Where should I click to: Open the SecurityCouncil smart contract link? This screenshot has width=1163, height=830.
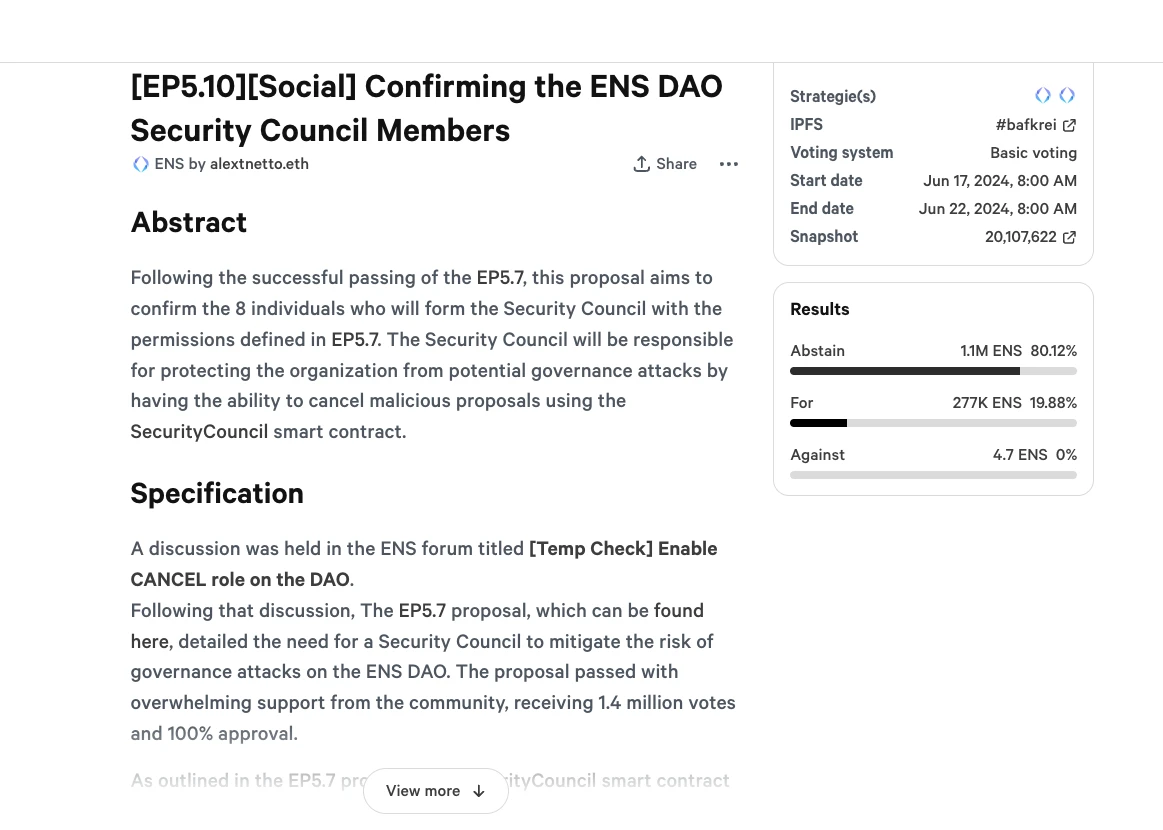[199, 432]
